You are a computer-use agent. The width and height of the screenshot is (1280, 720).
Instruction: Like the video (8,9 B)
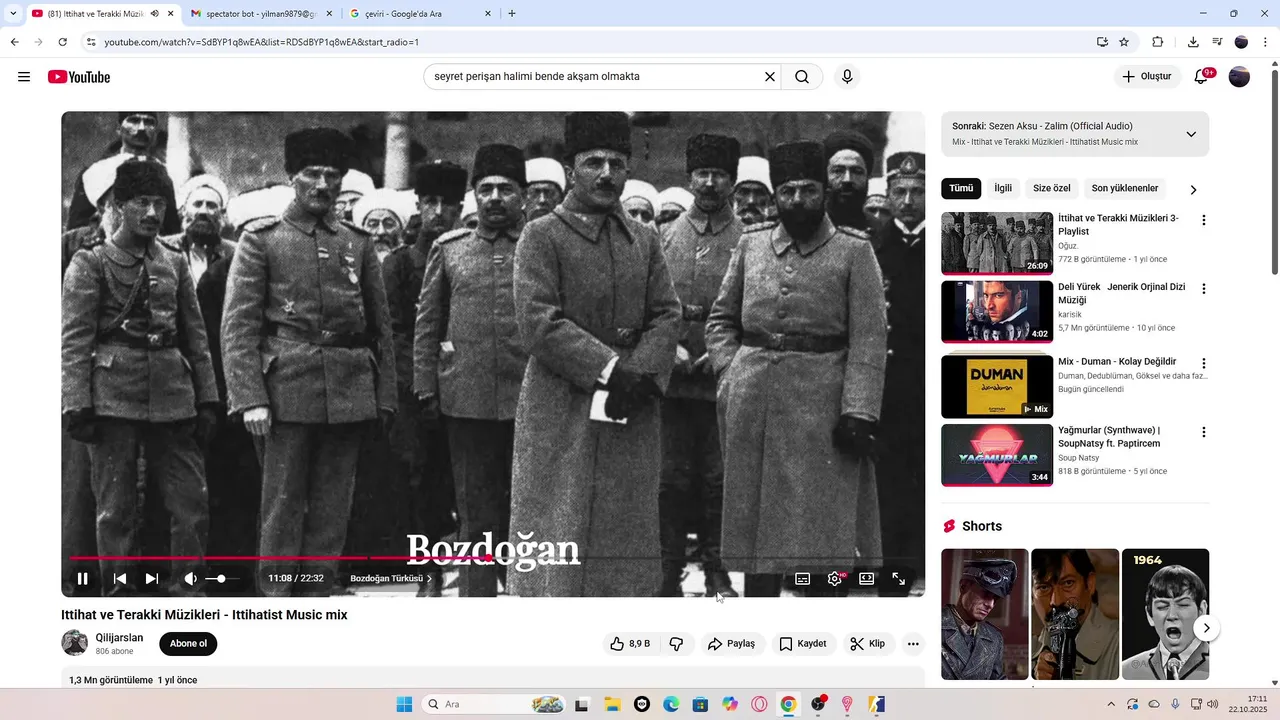pos(630,644)
